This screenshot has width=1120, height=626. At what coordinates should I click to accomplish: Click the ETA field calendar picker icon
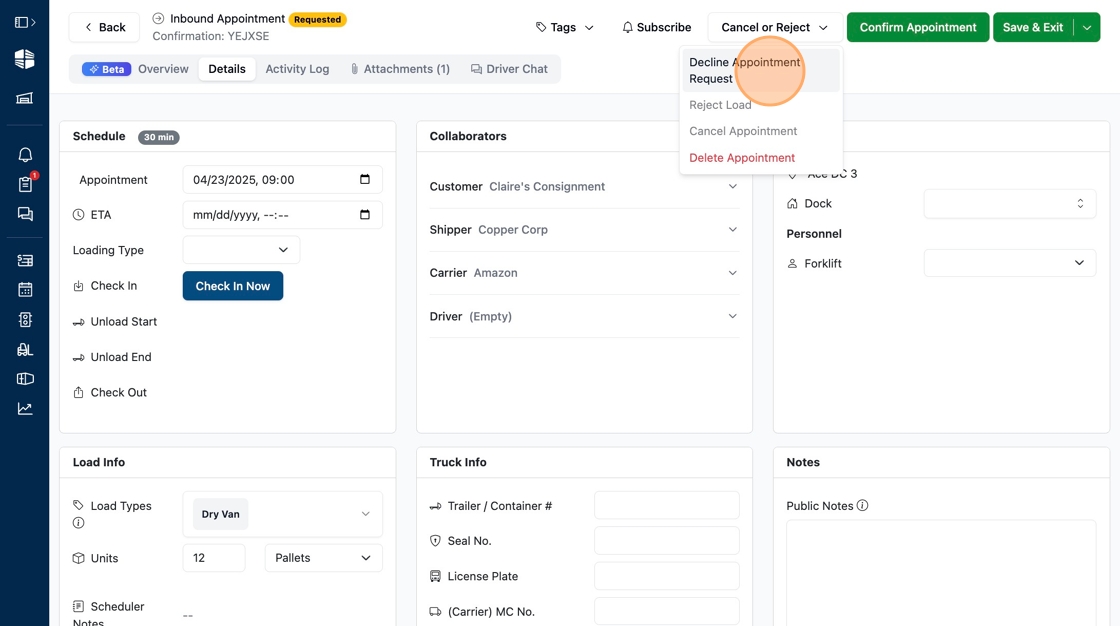[365, 214]
